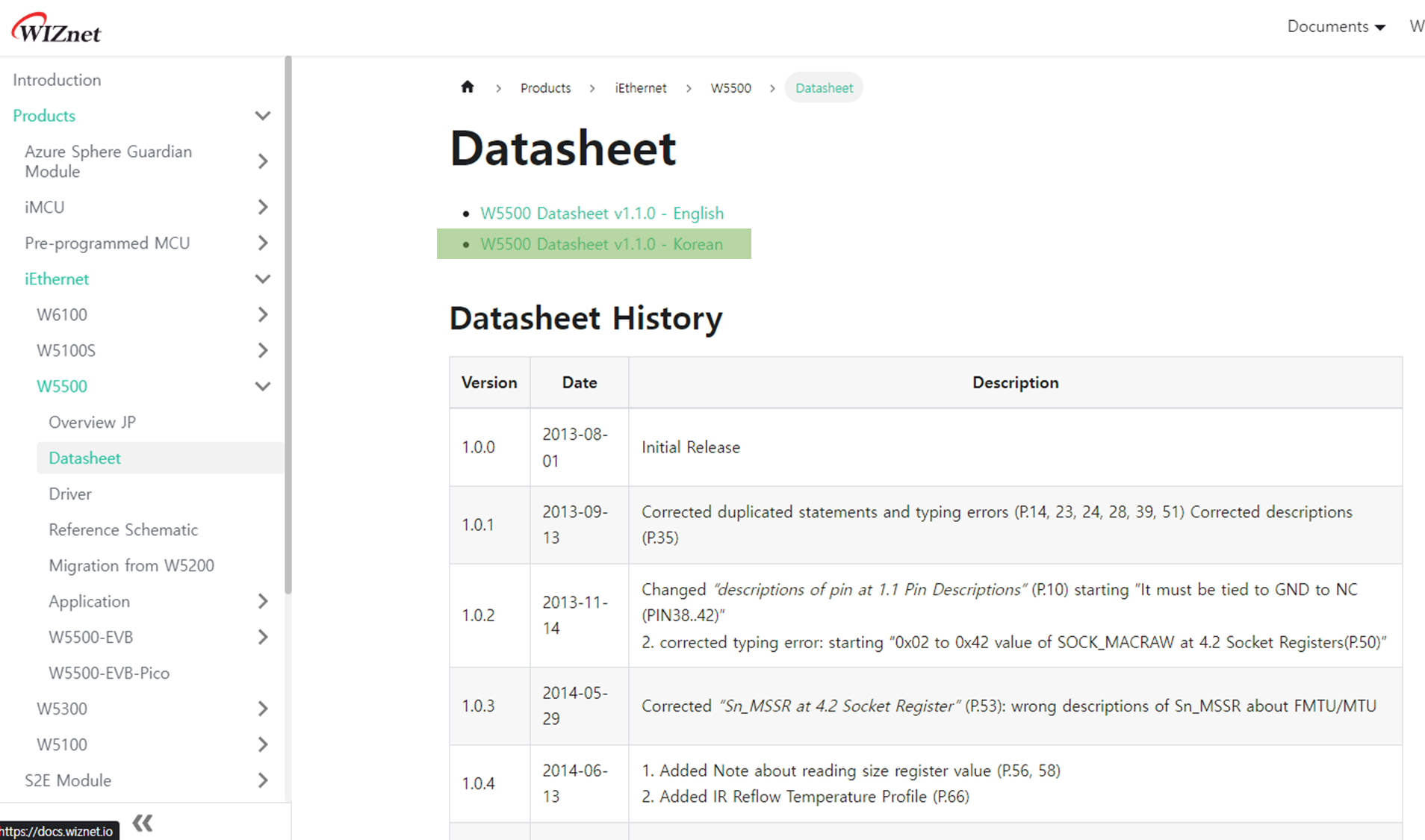Click the Version column header
Screen dimensions: 1425x840
click(489, 382)
